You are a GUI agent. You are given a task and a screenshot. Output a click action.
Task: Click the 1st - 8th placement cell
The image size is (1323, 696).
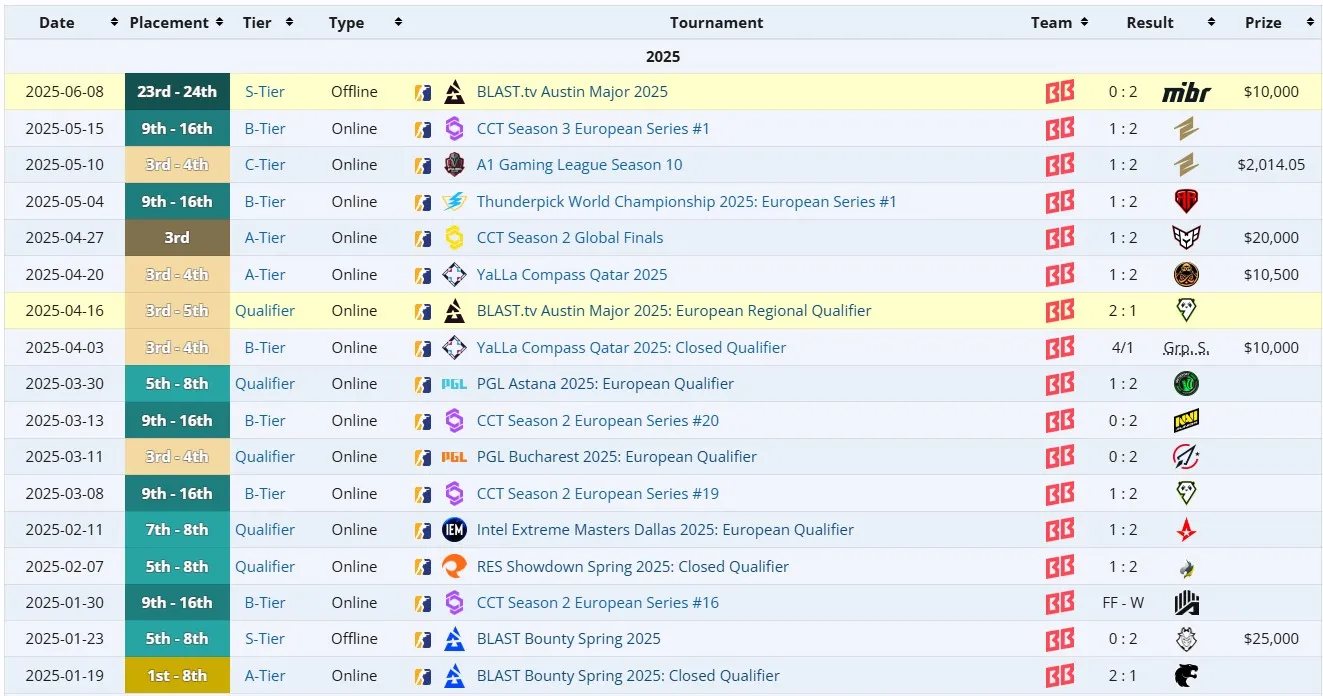(x=177, y=676)
